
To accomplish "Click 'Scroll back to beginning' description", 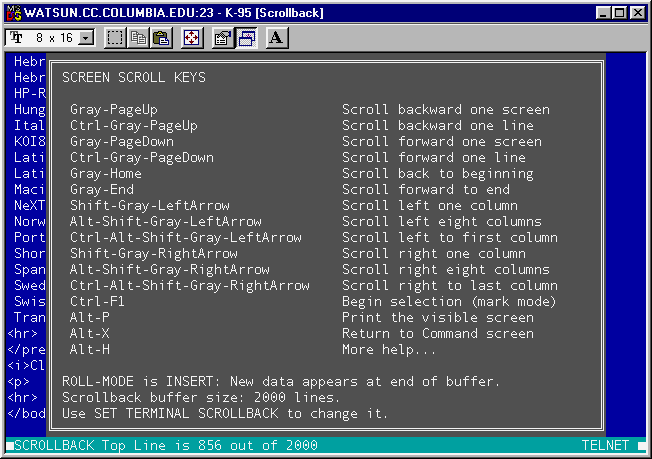I will pos(438,174).
